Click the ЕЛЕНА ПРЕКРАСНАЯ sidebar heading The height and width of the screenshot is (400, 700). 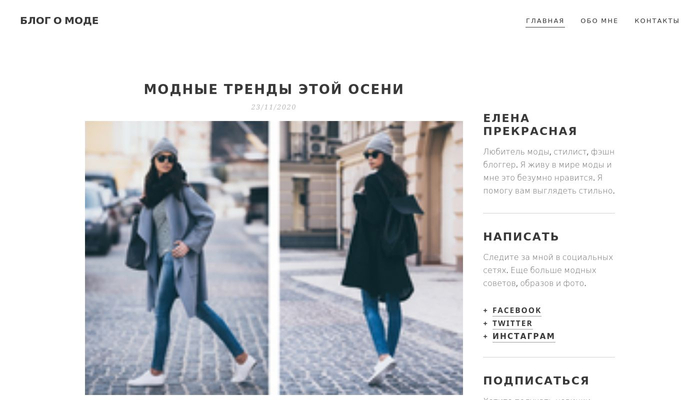(x=530, y=125)
